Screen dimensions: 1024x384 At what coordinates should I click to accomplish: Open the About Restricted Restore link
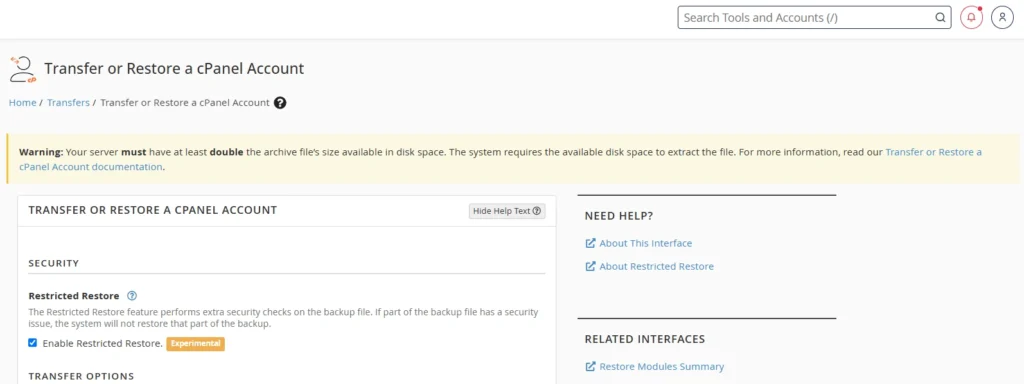656,266
